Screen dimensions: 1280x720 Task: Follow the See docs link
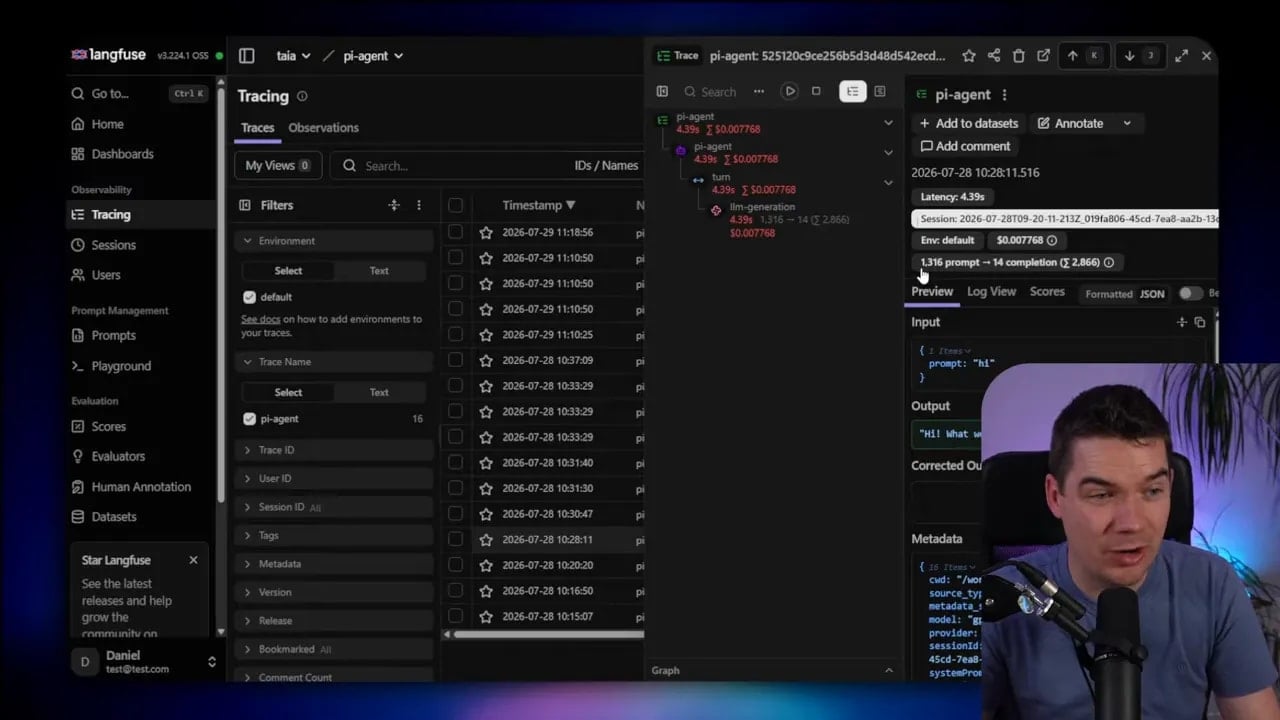coord(261,319)
